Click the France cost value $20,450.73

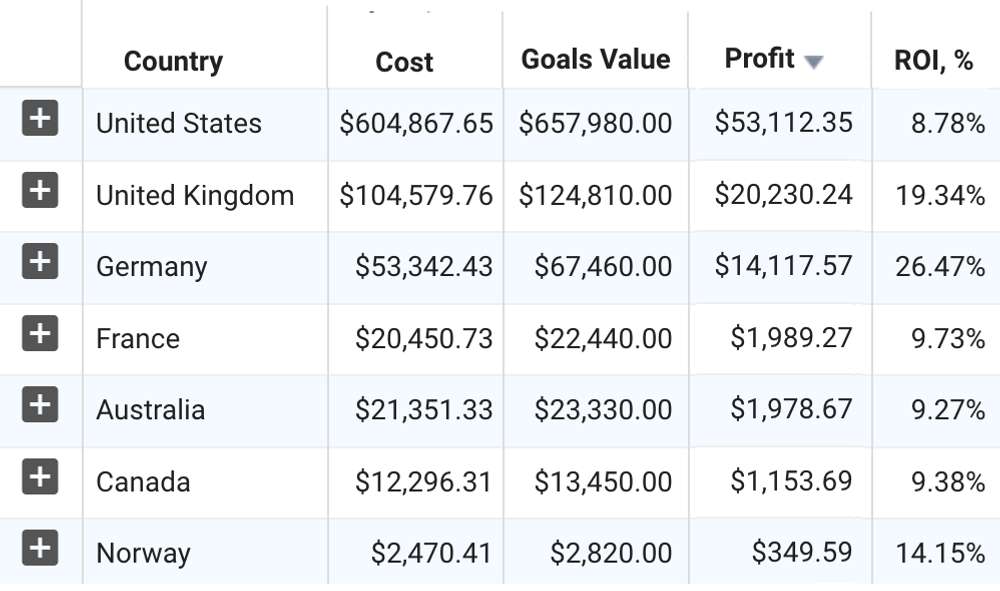424,339
